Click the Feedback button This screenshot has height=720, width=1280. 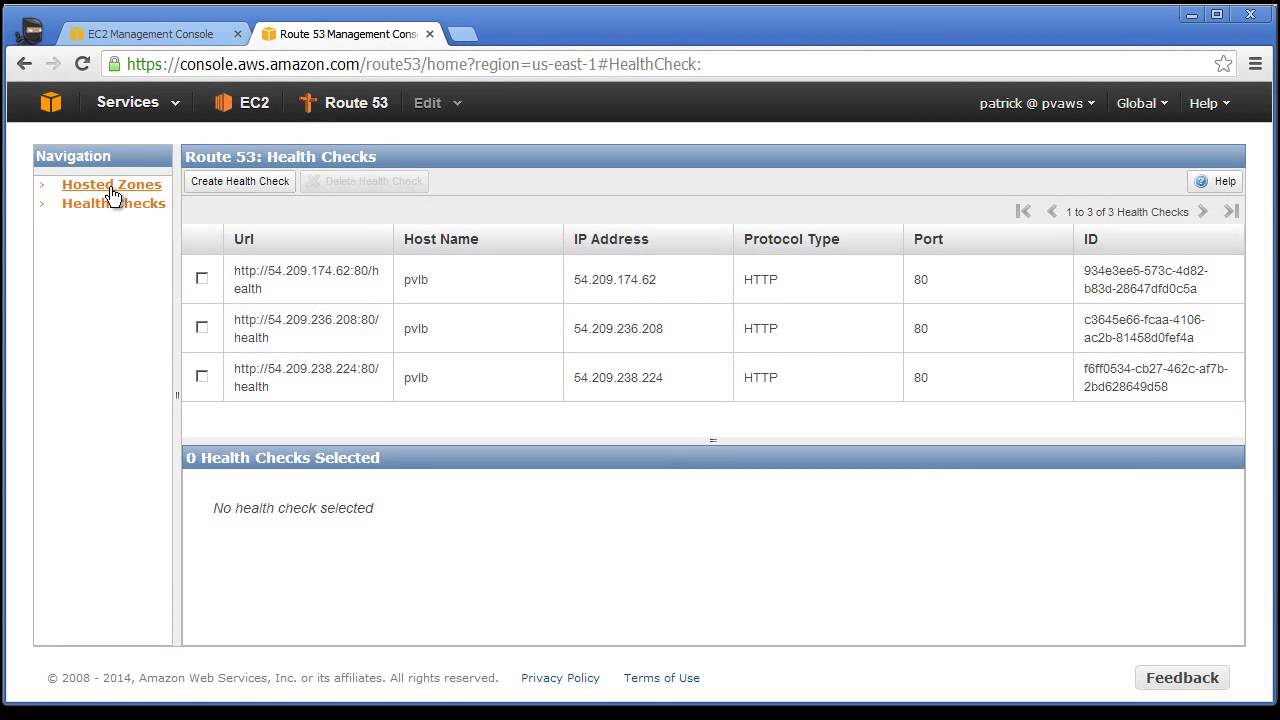(x=1182, y=677)
